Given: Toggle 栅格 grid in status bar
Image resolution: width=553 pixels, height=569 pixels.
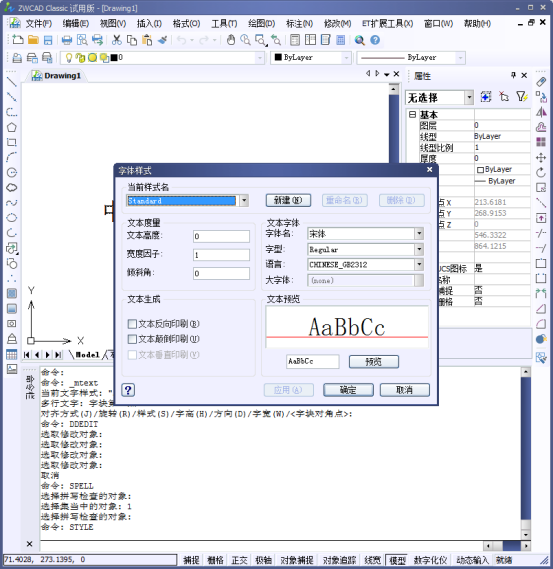Looking at the screenshot, I should [x=215, y=560].
